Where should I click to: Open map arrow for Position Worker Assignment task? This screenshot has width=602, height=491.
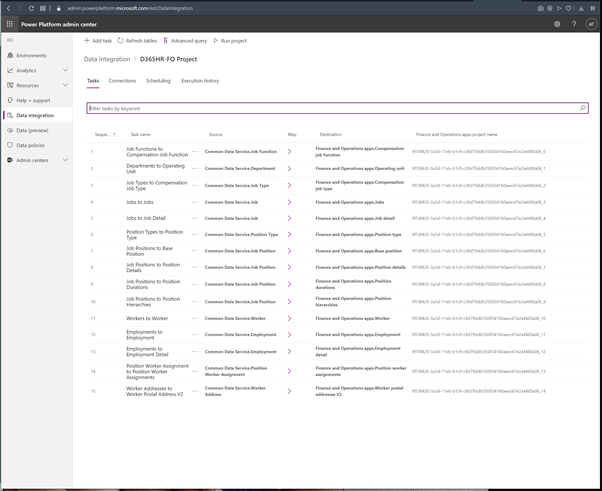(289, 371)
